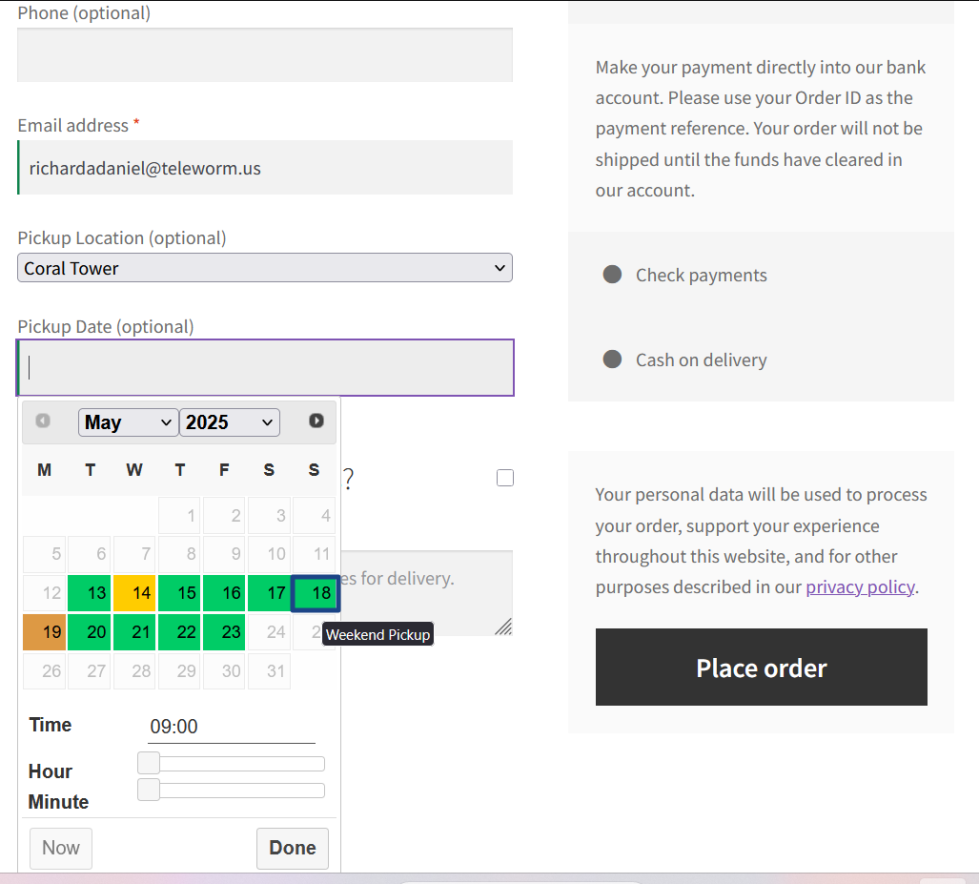Viewport: 979px width, 884px height.
Task: Open the year dropdown showing 2025
Action: (x=230, y=422)
